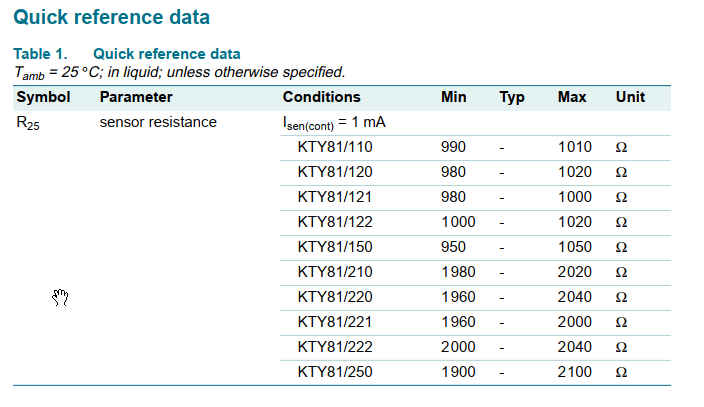This screenshot has height=407, width=704.
Task: Click the sensor resistance parameter text
Action: coord(158,122)
